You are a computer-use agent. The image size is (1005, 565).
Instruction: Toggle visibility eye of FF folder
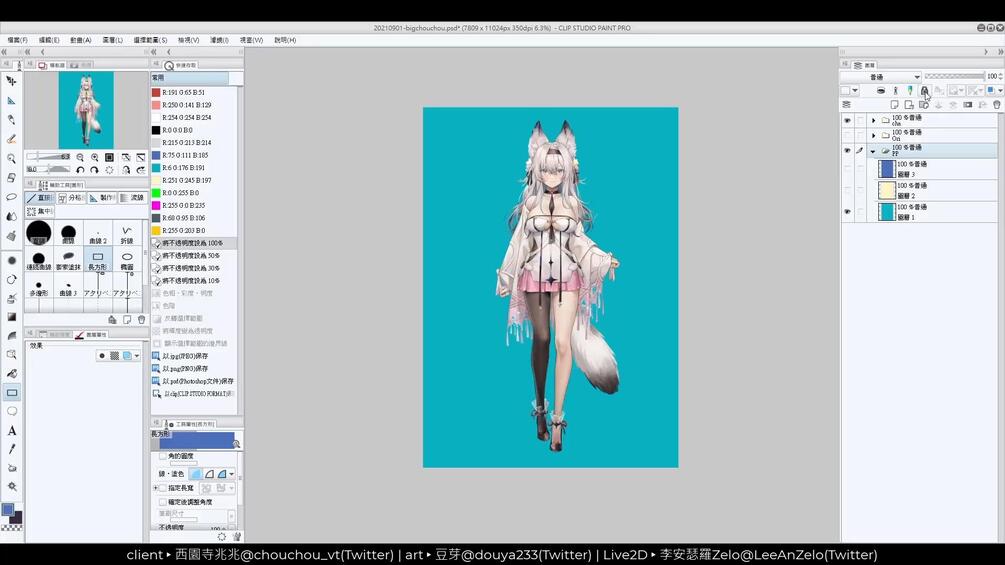[x=847, y=151]
